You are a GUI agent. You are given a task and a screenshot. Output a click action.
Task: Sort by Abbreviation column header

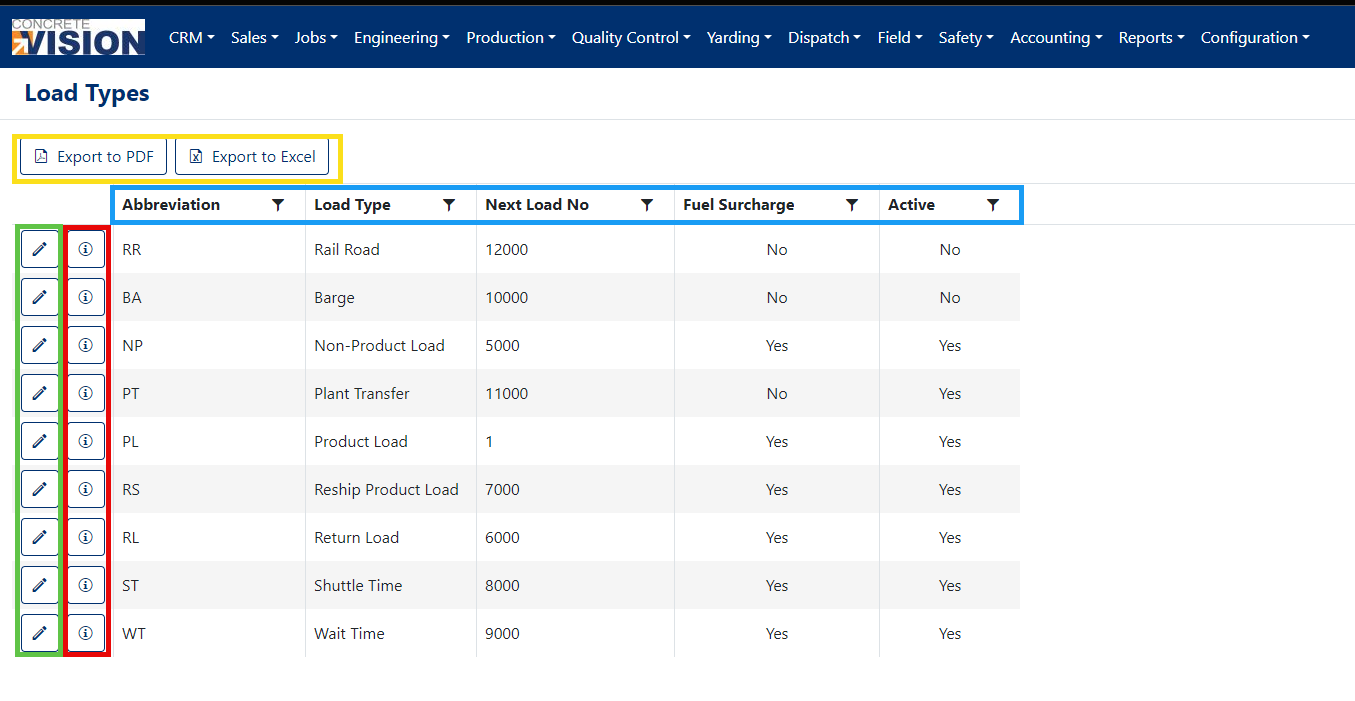point(171,205)
